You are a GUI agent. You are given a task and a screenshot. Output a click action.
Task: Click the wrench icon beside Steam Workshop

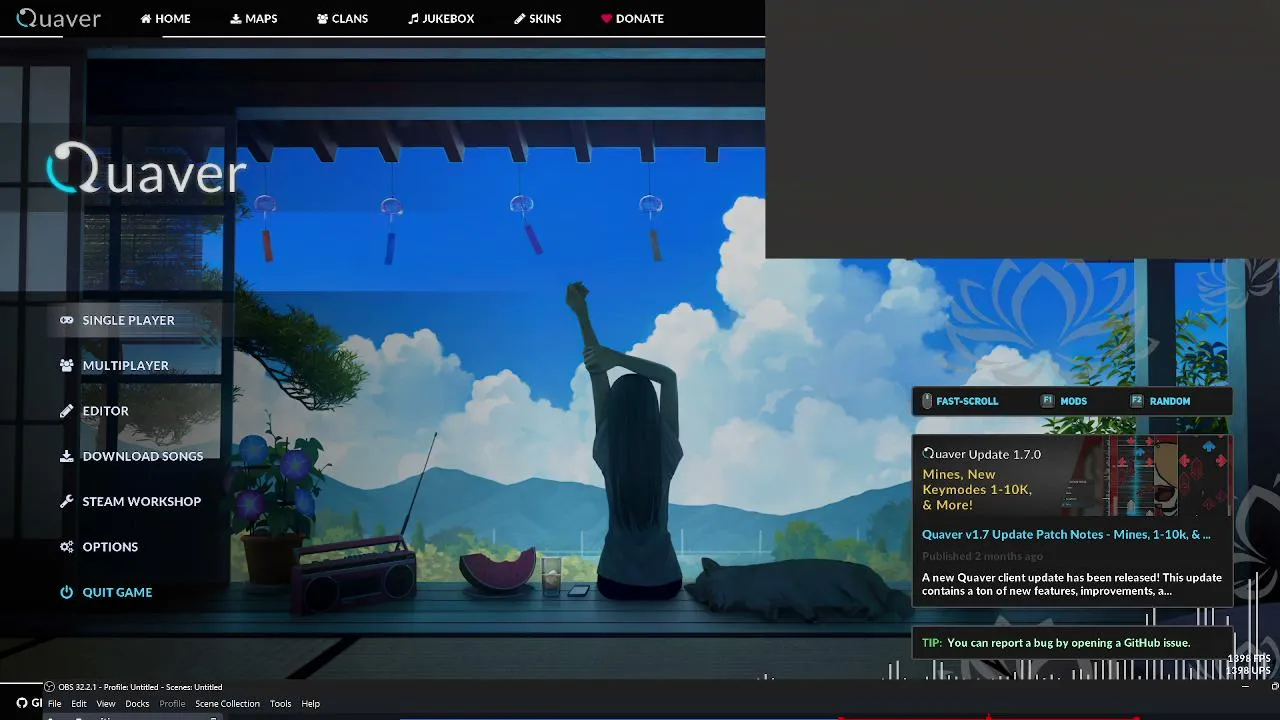67,501
